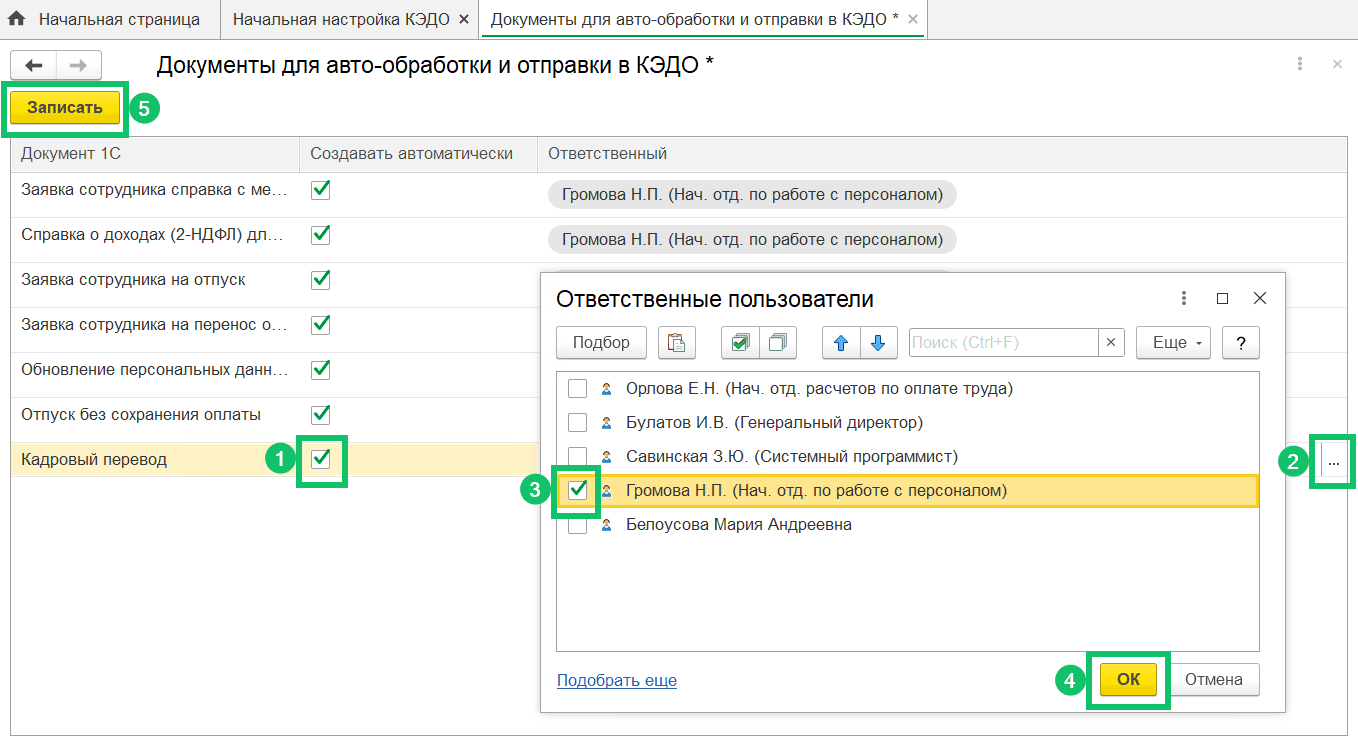Image resolution: width=1358 pixels, height=745 pixels.
Task: Click the home icon on Начальная страница tab
Action: 16,19
